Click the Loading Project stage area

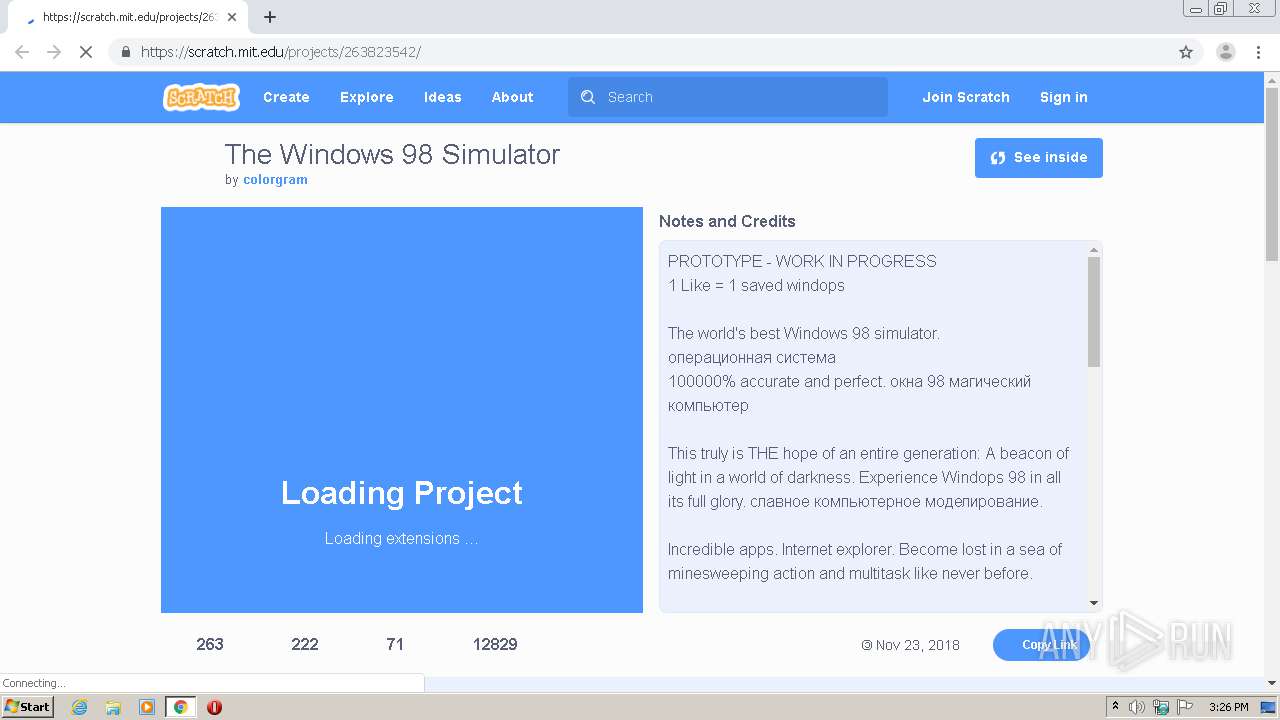pos(402,410)
